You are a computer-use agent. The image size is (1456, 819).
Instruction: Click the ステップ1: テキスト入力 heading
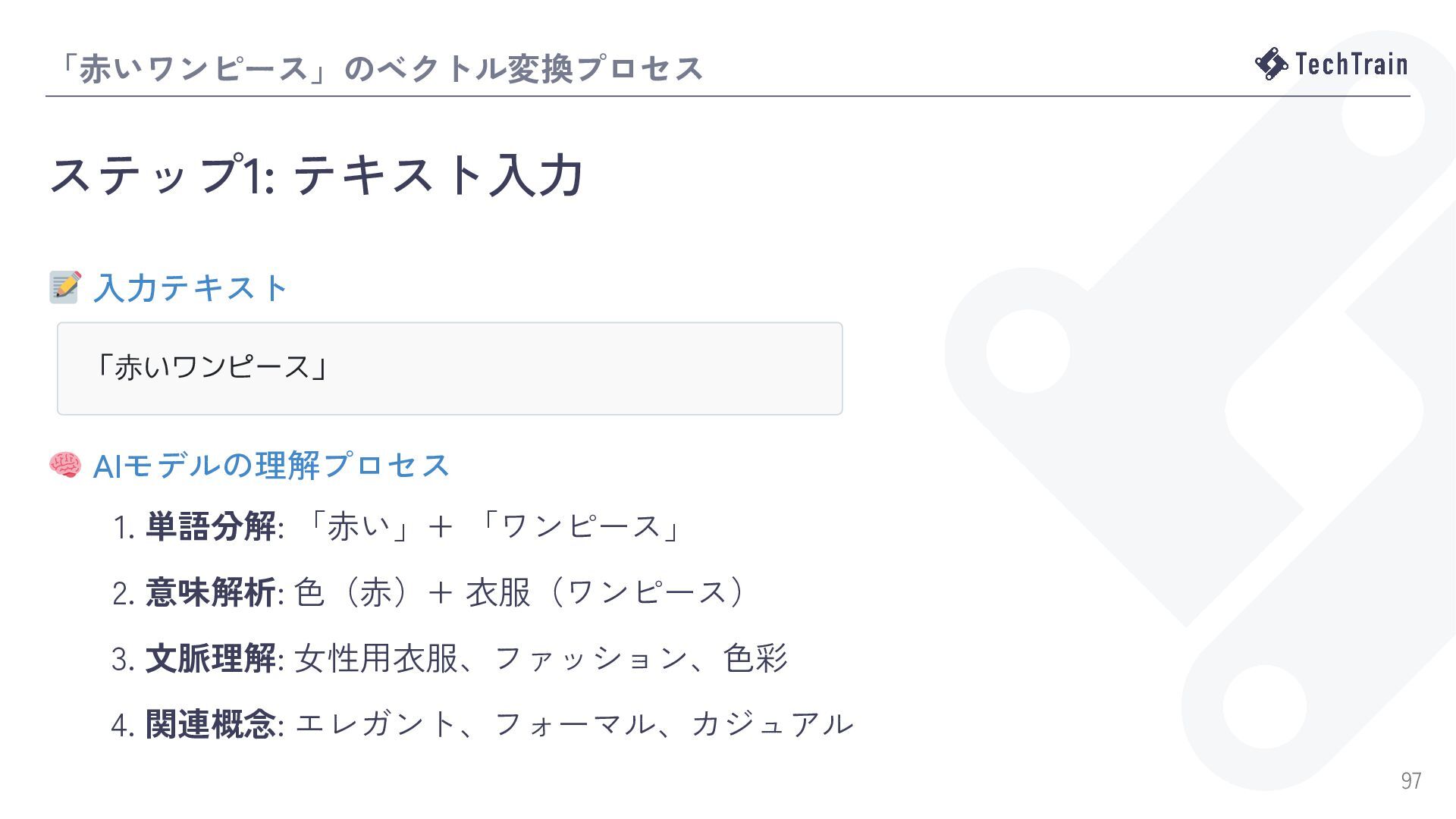(x=316, y=174)
